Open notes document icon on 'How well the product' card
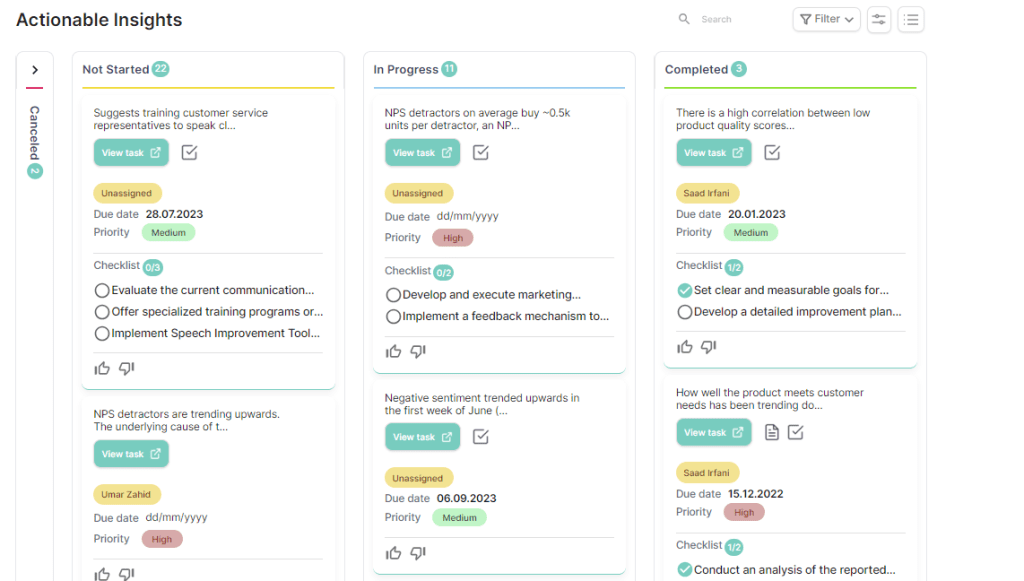This screenshot has height=581, width=1024. click(x=772, y=432)
